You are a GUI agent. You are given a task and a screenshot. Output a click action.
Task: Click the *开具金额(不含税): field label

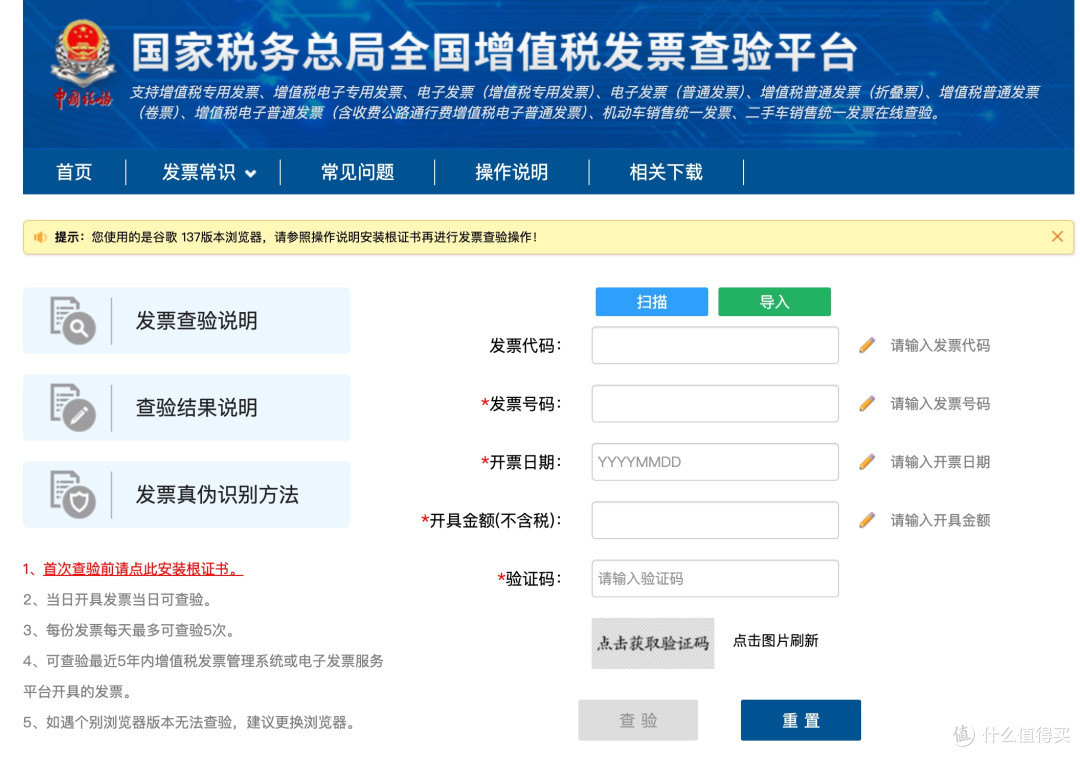pos(491,520)
